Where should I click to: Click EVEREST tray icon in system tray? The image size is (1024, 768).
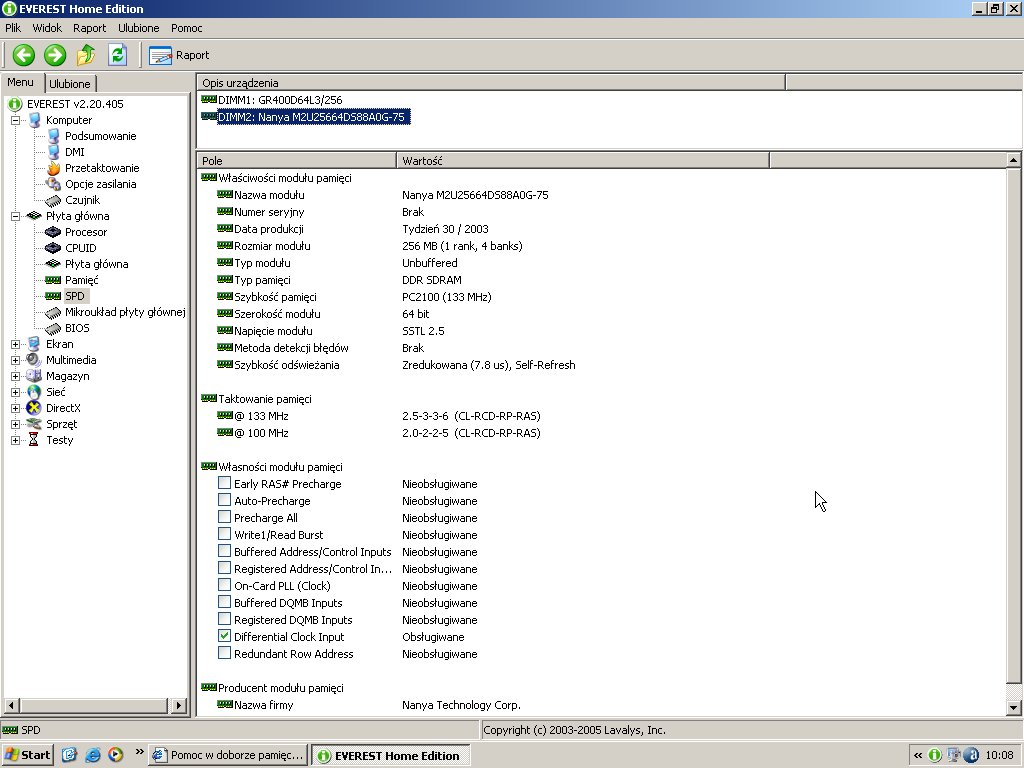(x=935, y=756)
